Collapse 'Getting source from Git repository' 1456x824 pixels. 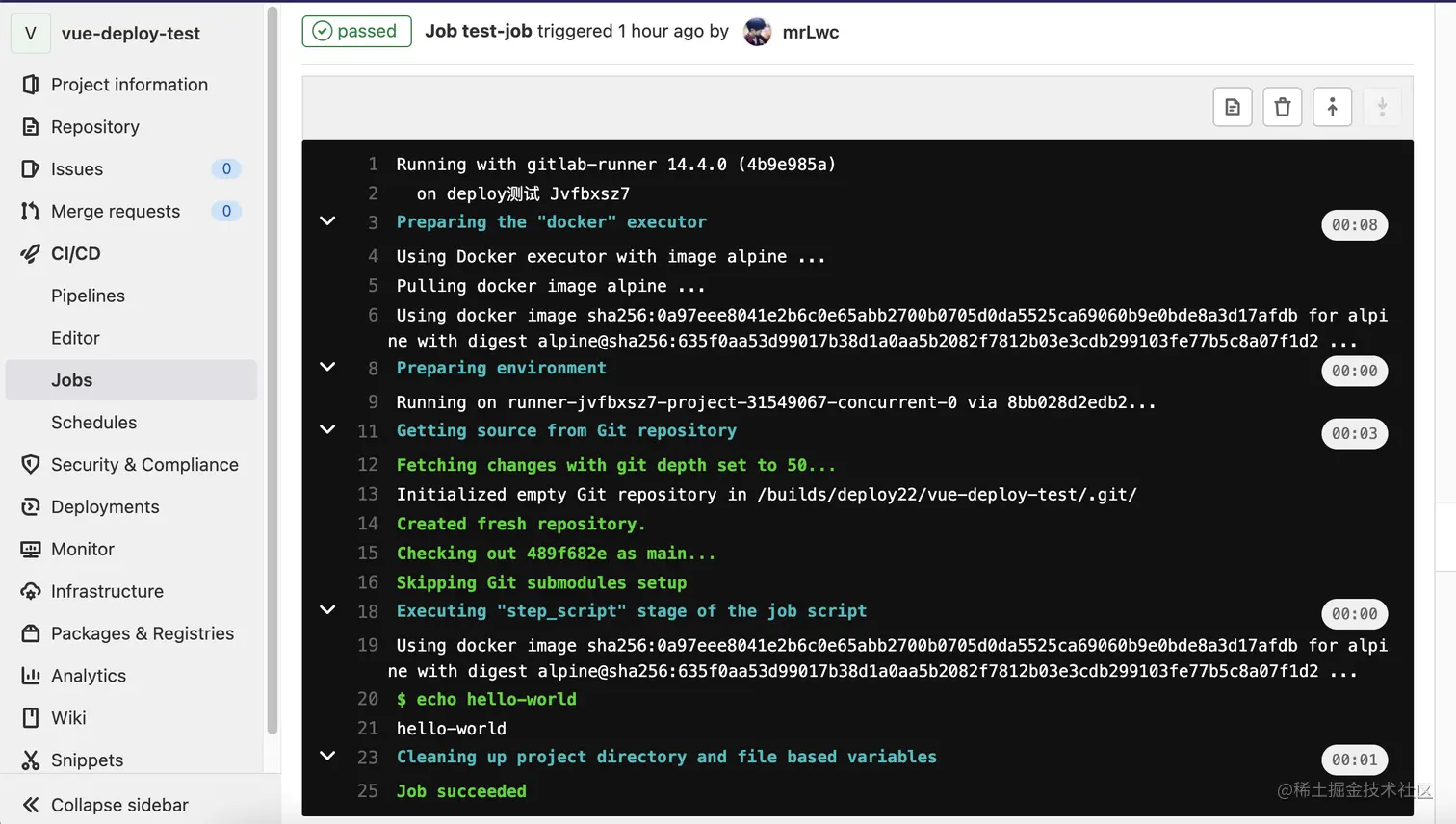pyautogui.click(x=326, y=429)
